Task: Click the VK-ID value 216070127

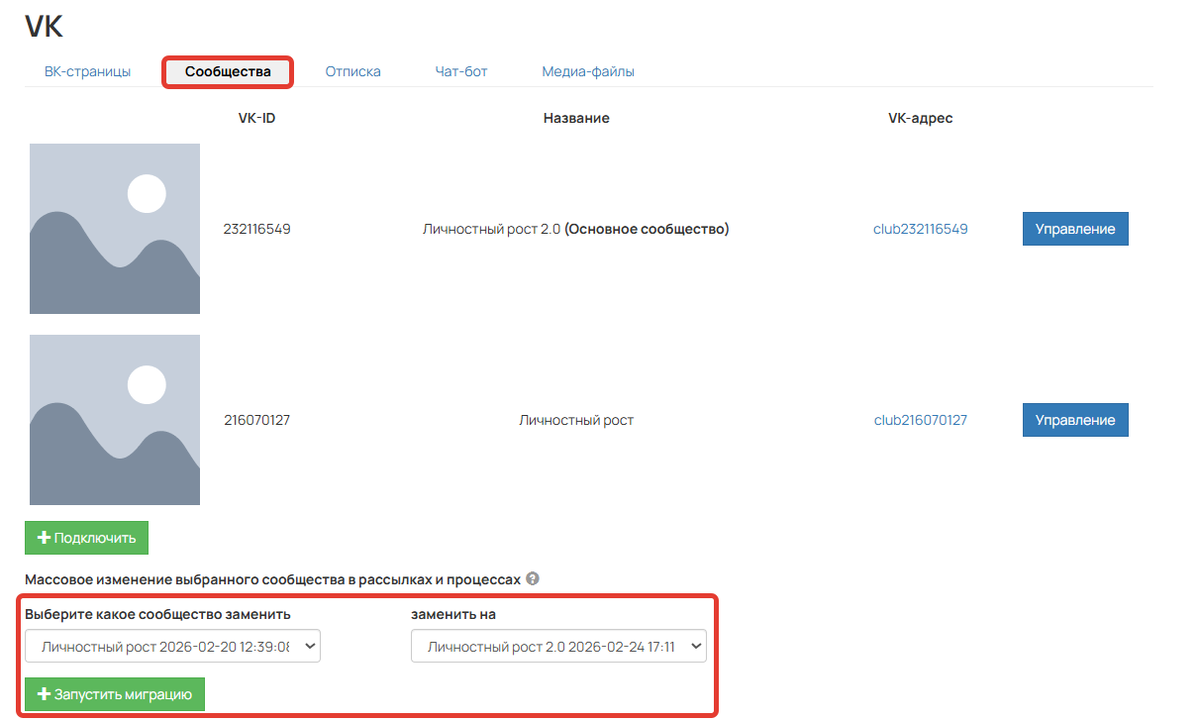Action: (x=257, y=421)
